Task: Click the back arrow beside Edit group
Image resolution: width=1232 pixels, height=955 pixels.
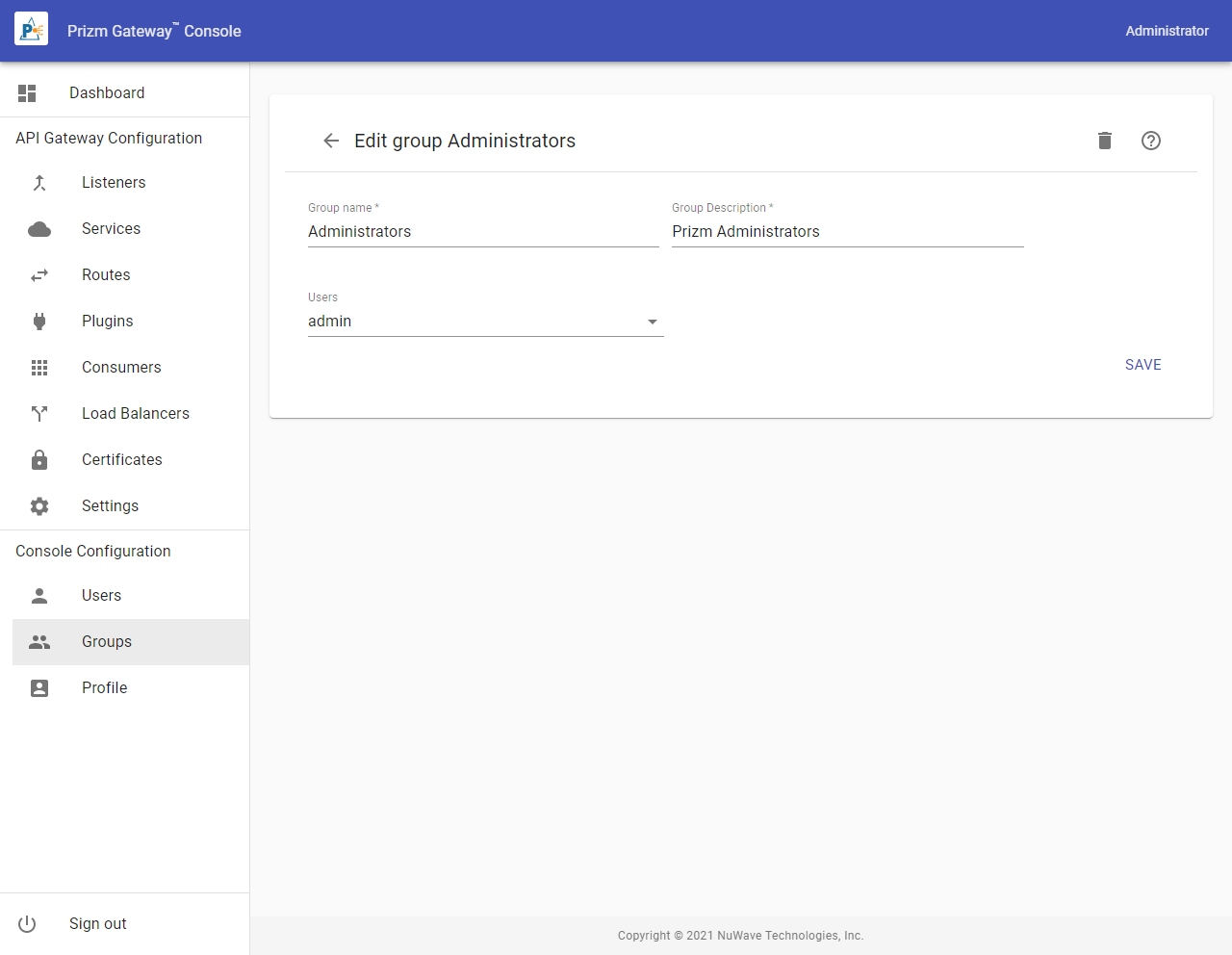Action: pos(331,141)
